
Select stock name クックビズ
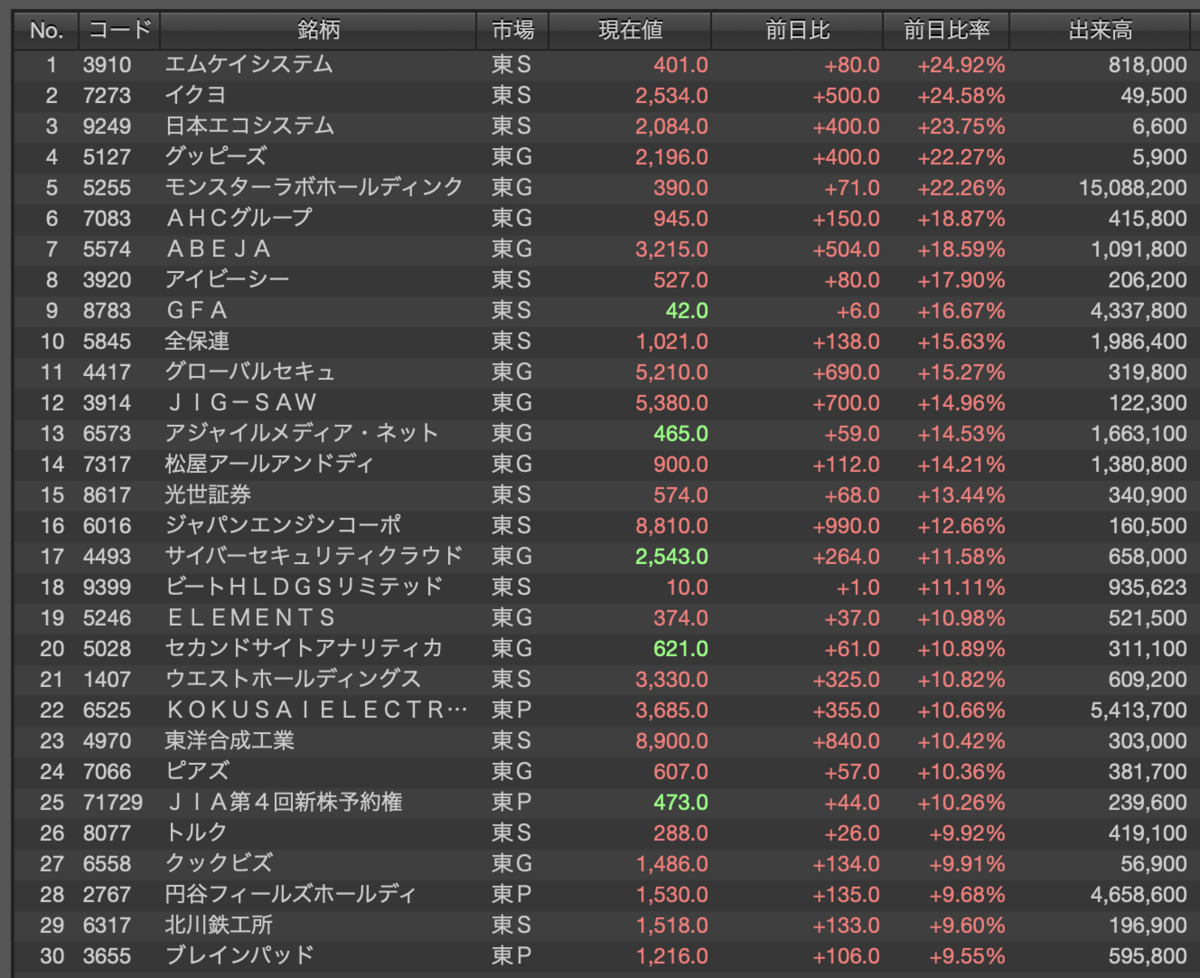[x=218, y=863]
